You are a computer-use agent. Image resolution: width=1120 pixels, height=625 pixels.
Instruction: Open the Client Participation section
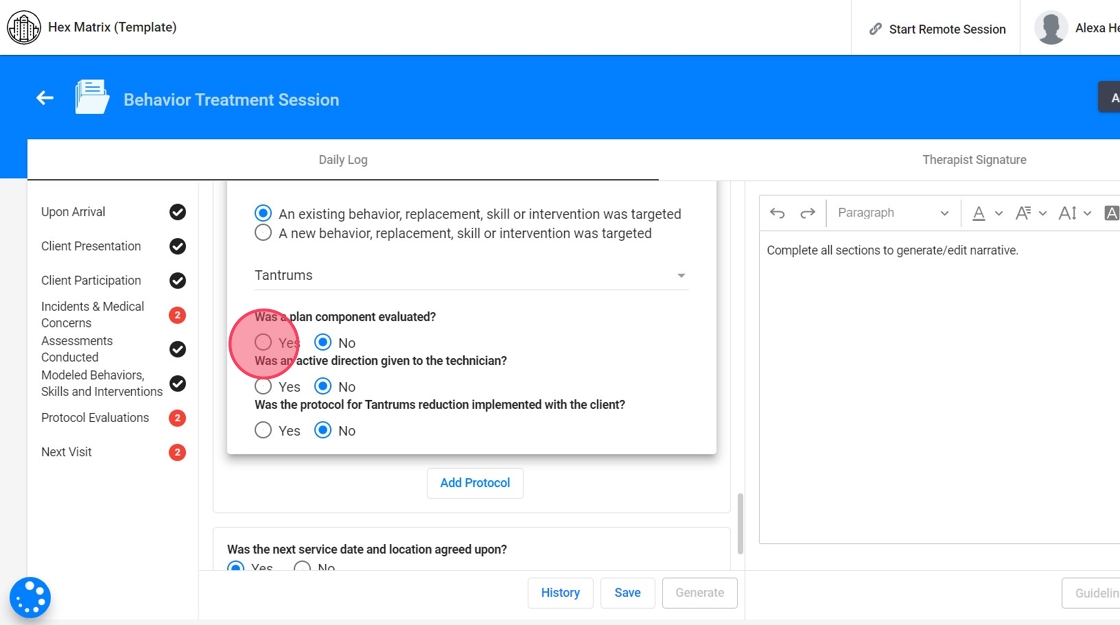click(x=91, y=281)
